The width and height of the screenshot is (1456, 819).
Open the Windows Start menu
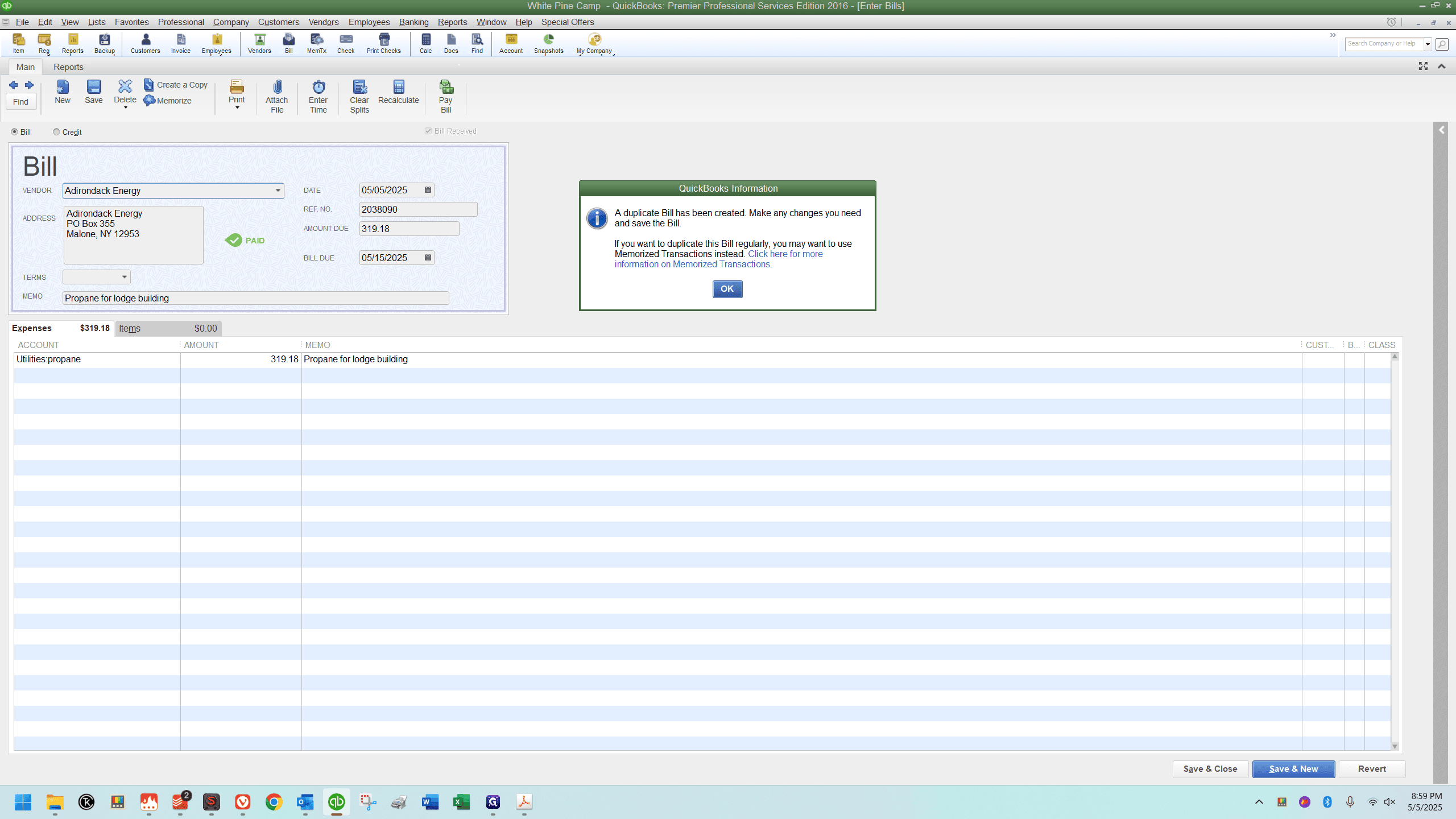[x=23, y=802]
